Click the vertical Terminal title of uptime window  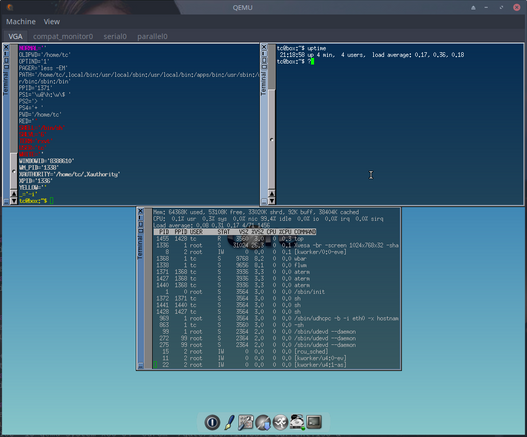(x=264, y=83)
